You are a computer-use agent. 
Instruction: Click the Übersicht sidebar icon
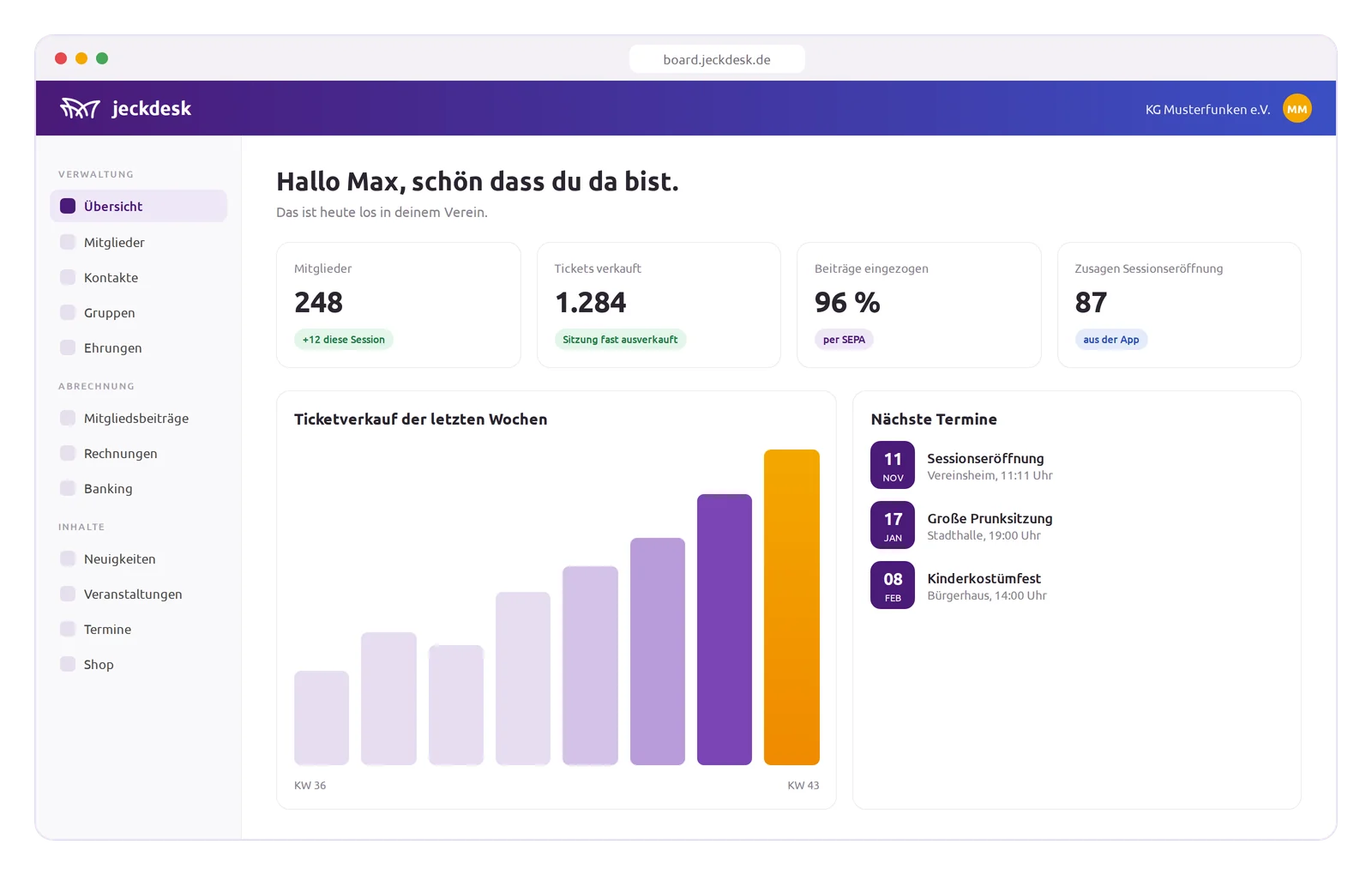tap(68, 206)
